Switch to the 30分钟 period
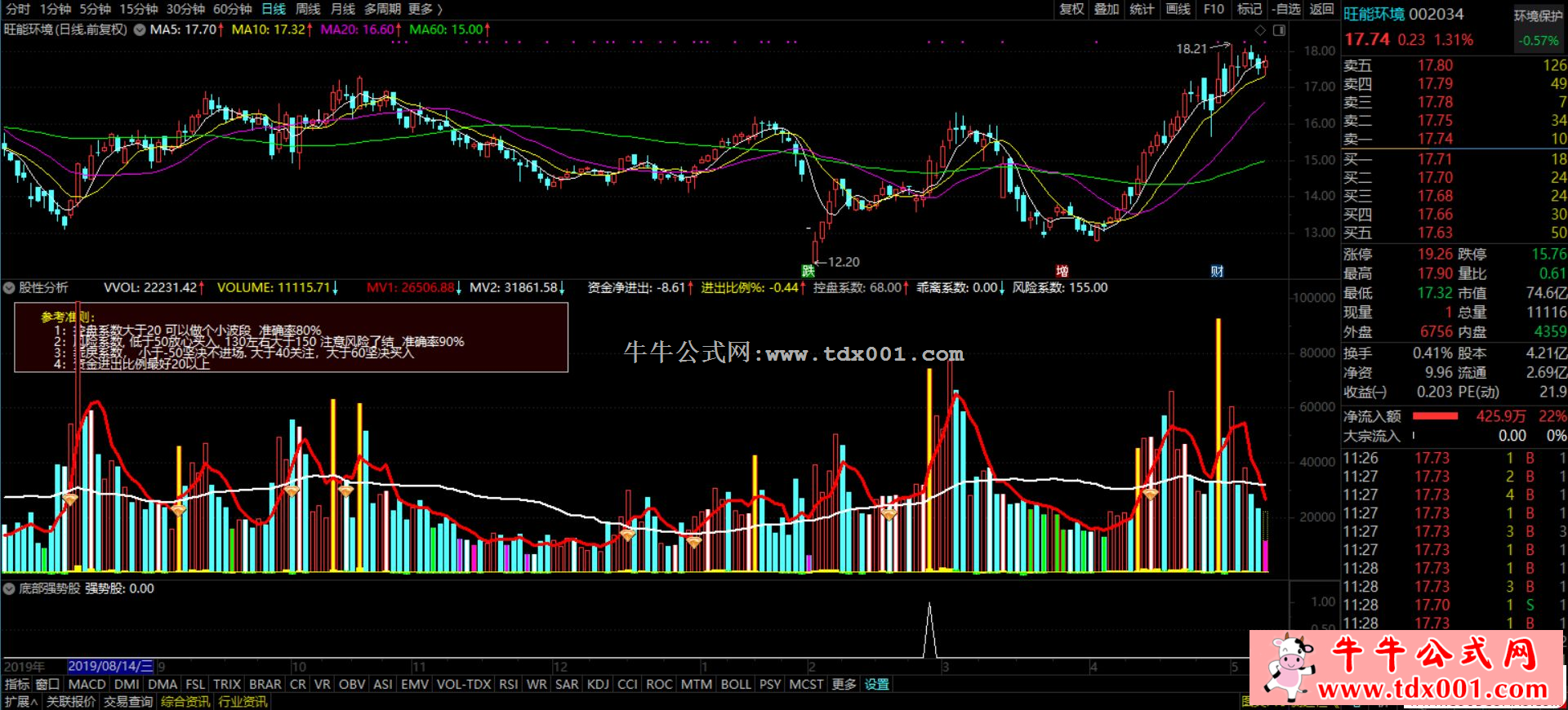This screenshot has width=1568, height=710. point(185,9)
